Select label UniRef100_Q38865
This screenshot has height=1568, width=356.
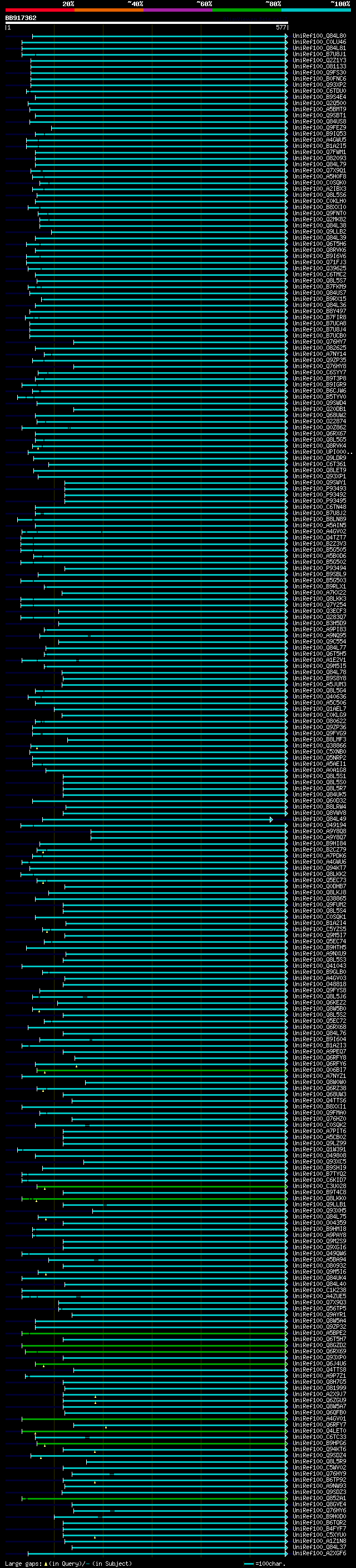(319, 898)
